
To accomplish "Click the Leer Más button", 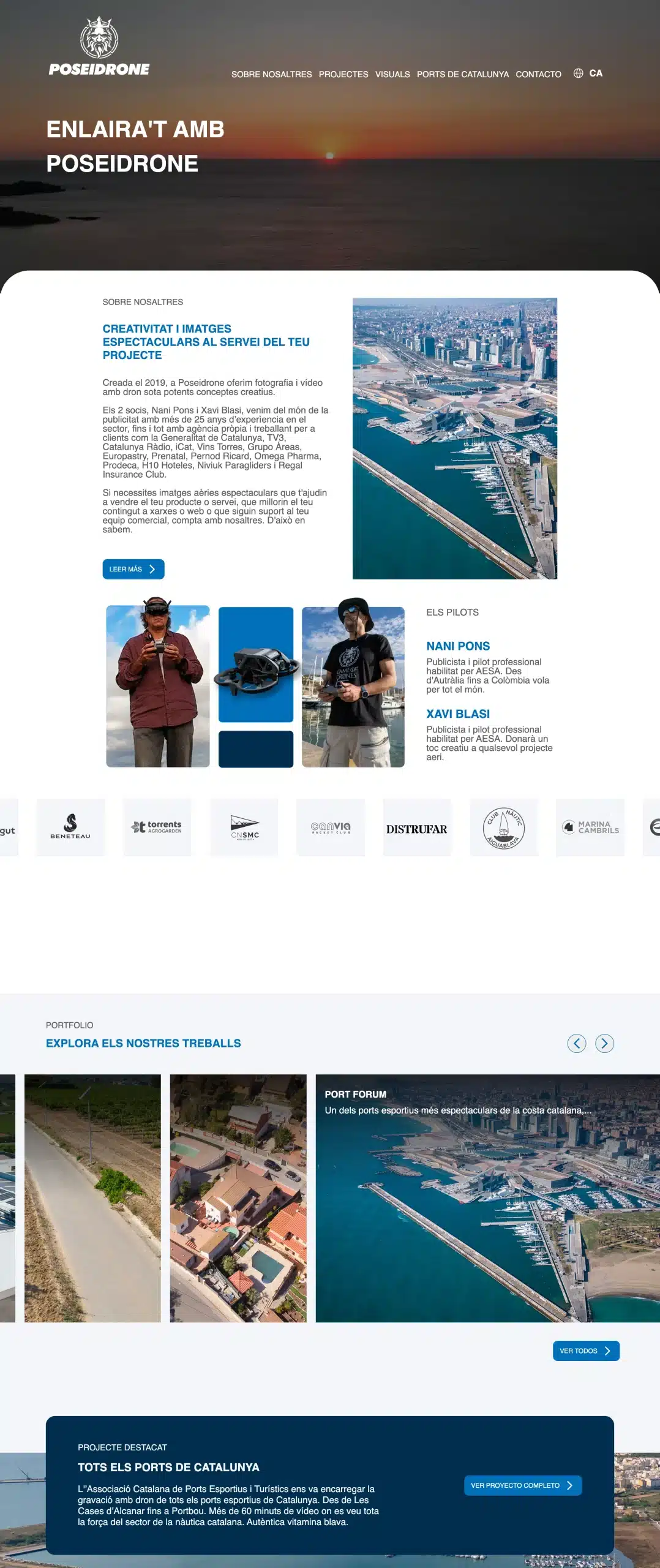I will (x=133, y=569).
